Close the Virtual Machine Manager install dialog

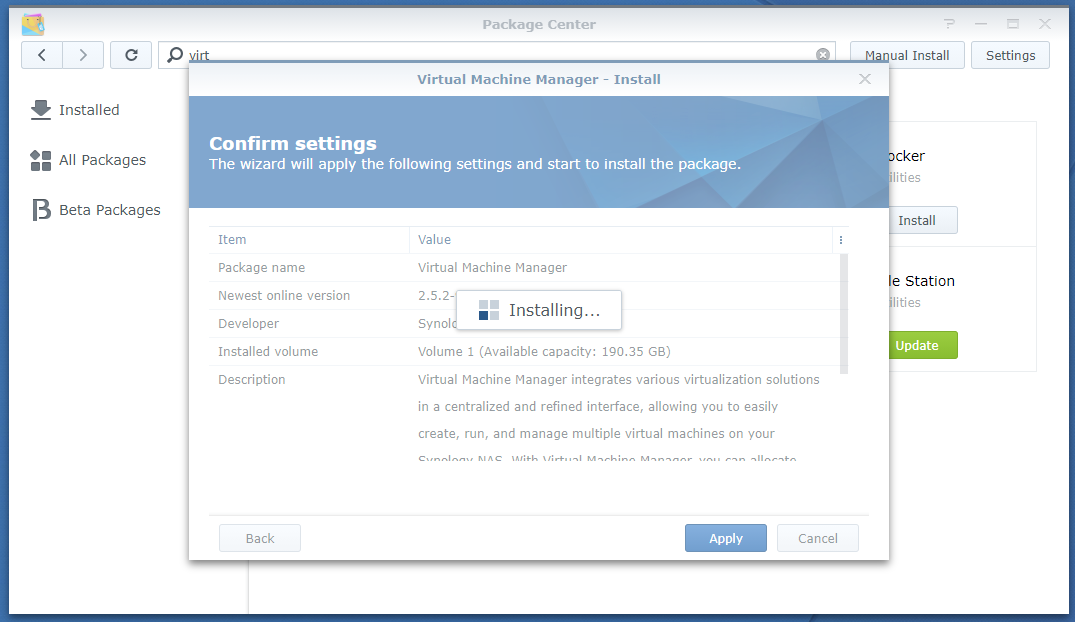coord(865,79)
